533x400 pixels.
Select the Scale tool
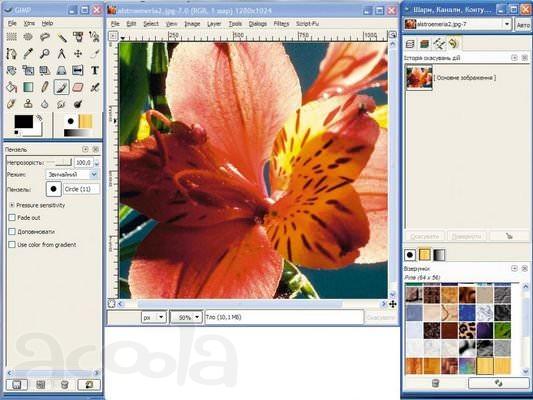(28, 70)
